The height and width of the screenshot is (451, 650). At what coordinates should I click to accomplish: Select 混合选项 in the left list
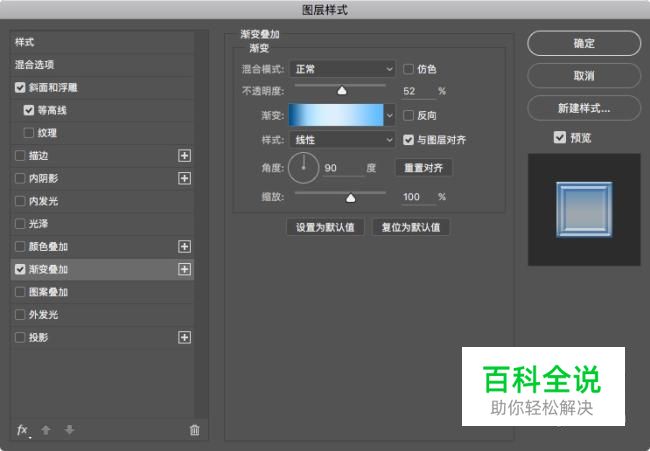pyautogui.click(x=102, y=65)
